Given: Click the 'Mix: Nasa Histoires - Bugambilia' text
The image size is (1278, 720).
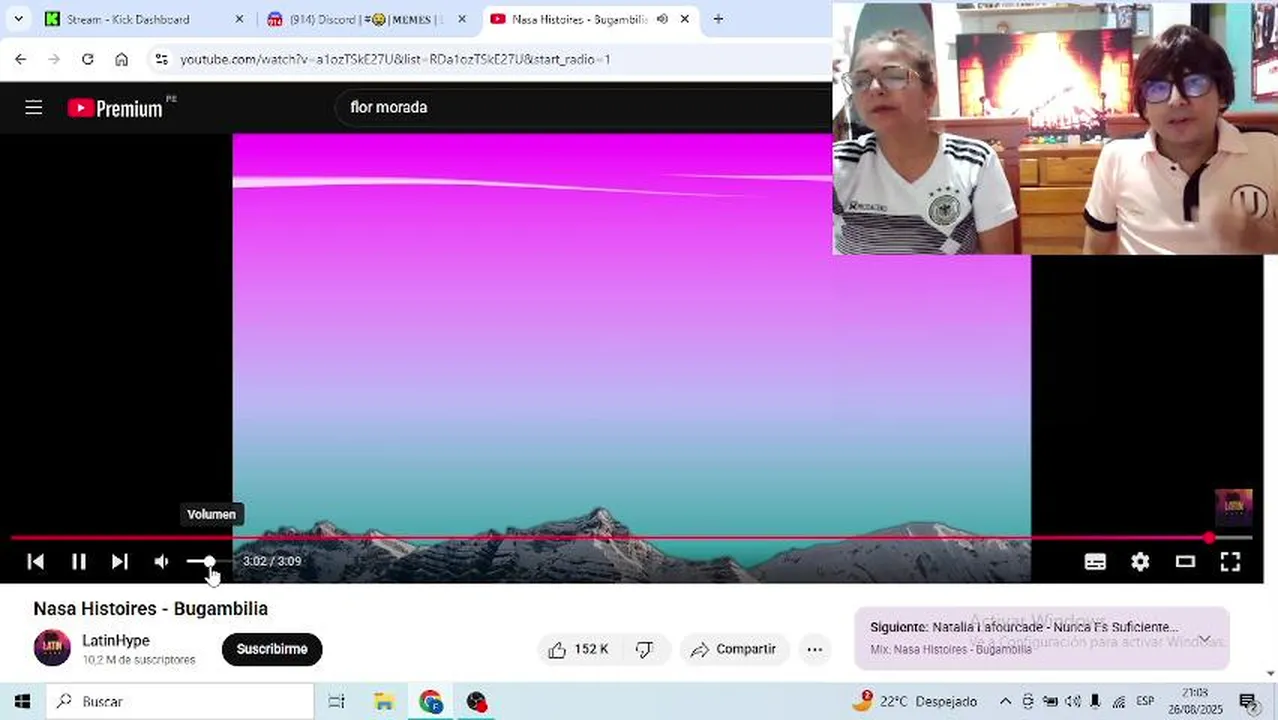Looking at the screenshot, I should coord(950,650).
